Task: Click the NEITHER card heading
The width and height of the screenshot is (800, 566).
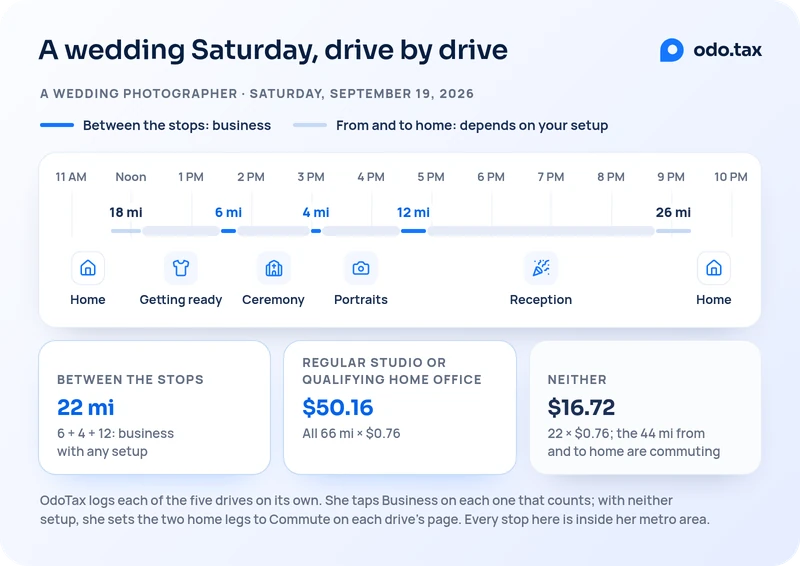Action: [x=577, y=380]
